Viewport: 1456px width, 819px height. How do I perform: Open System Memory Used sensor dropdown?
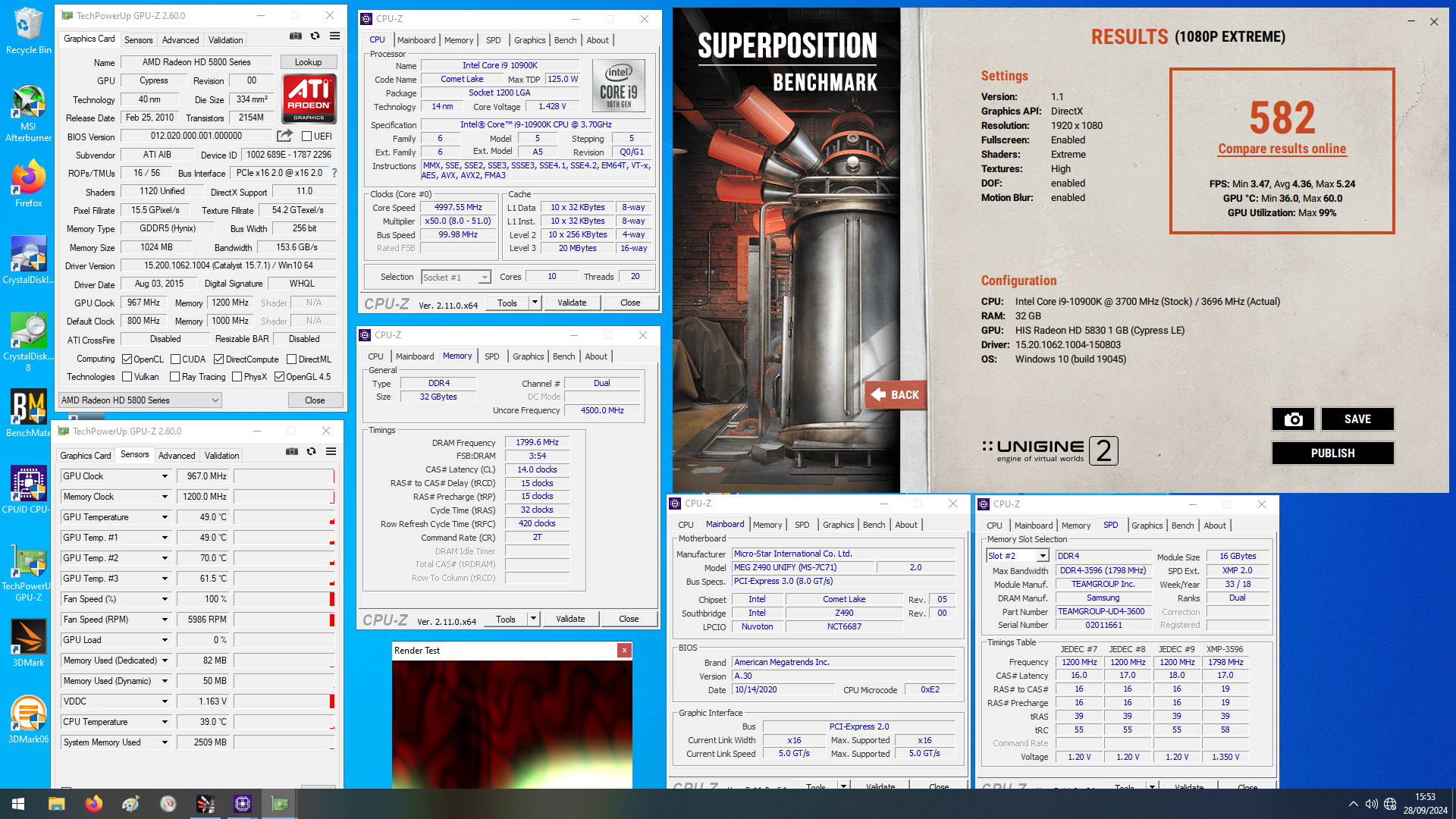click(165, 742)
